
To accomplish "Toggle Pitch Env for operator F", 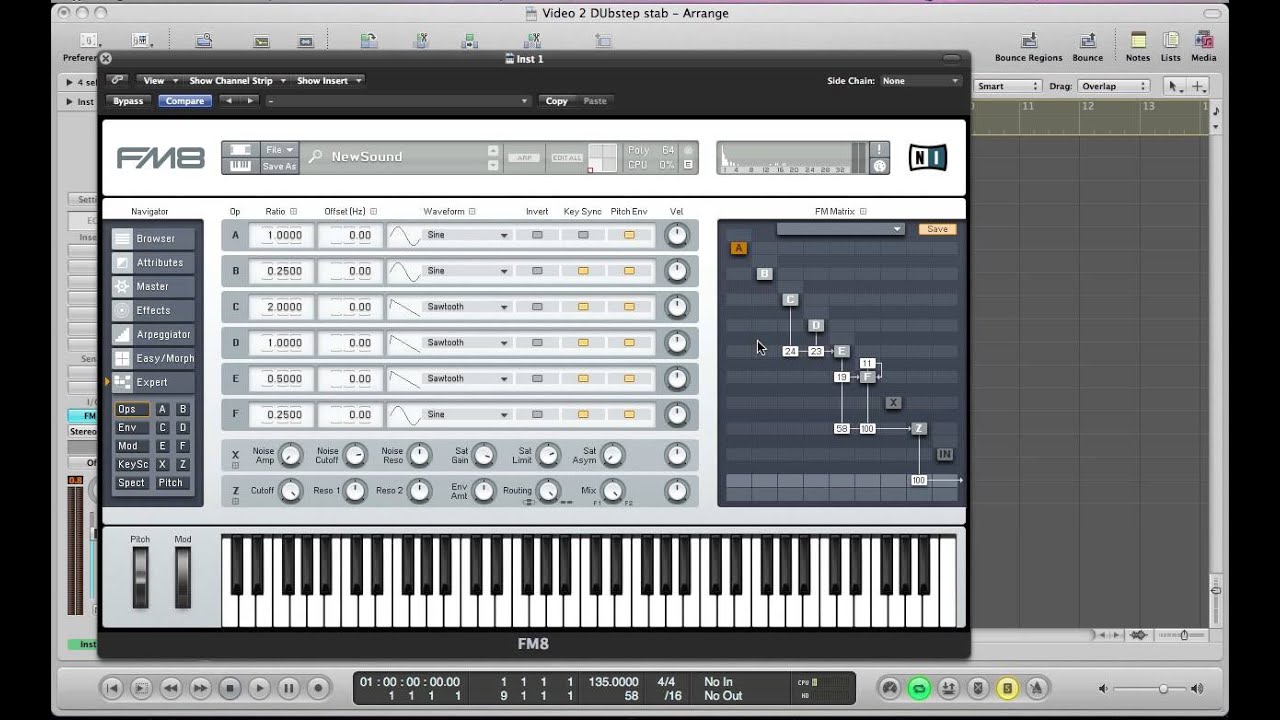I will click(629, 415).
